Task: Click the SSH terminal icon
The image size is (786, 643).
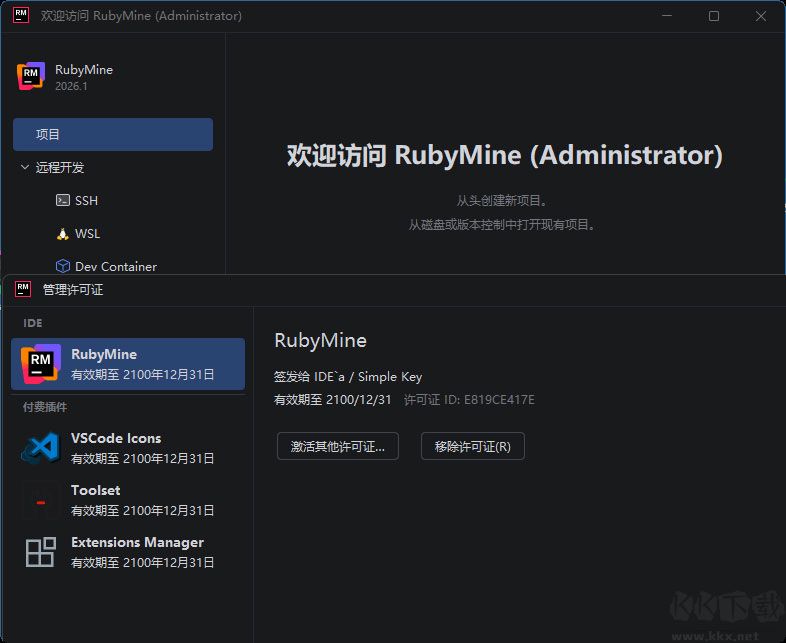Action: 63,200
